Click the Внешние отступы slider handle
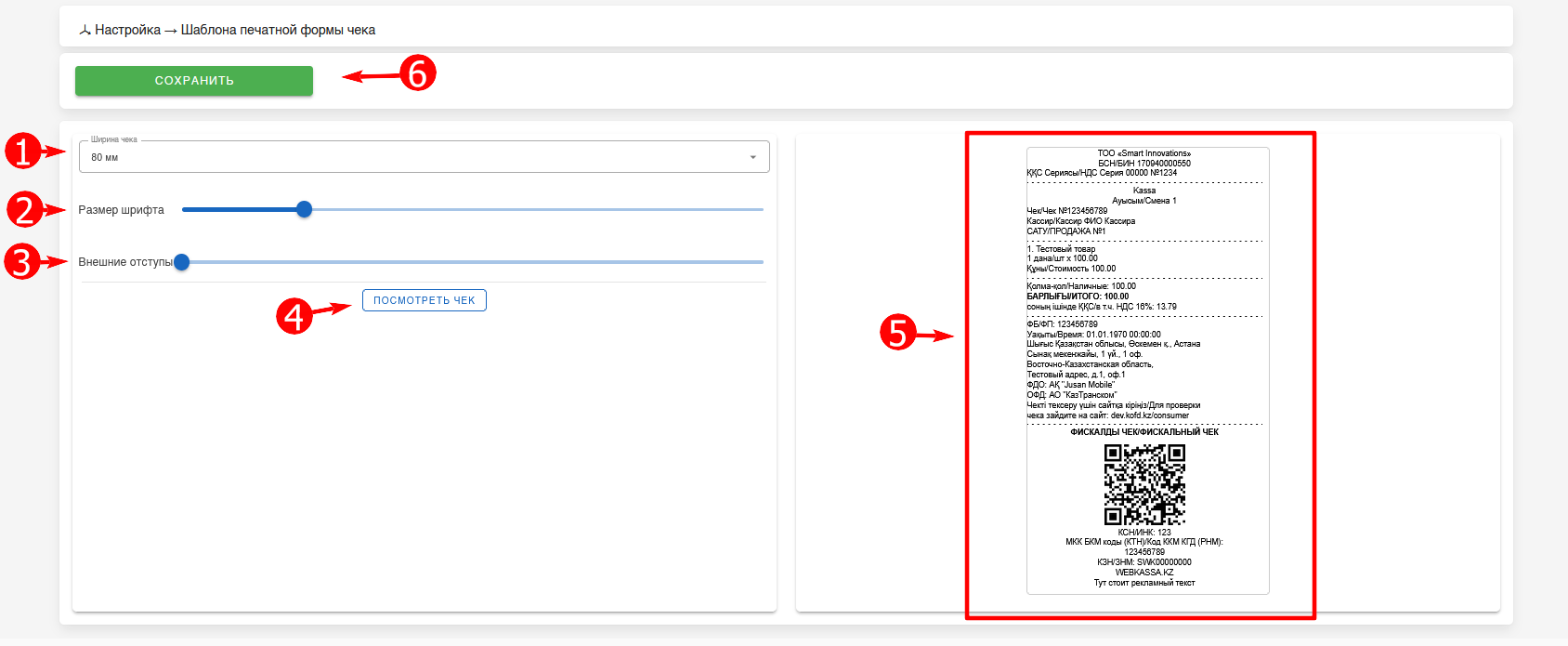 [182, 262]
